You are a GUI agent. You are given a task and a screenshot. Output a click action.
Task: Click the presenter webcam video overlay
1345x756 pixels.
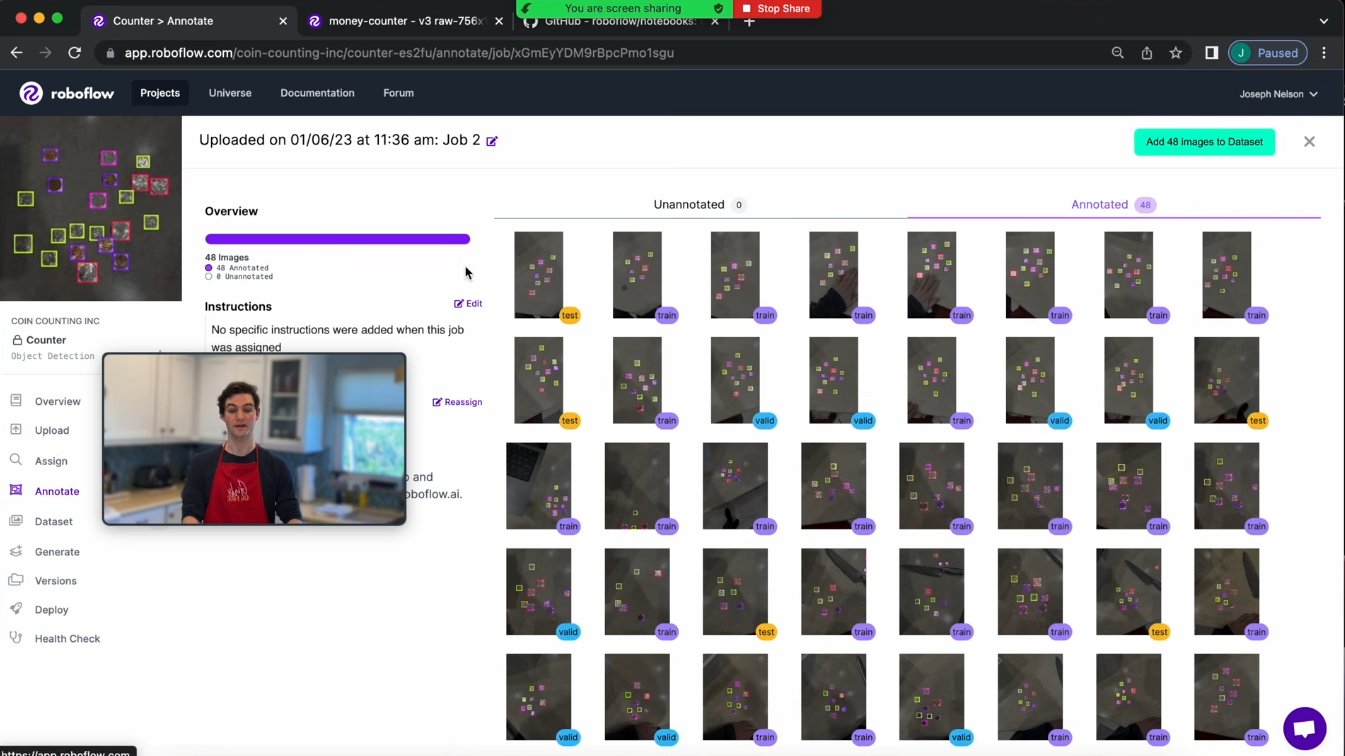click(254, 439)
